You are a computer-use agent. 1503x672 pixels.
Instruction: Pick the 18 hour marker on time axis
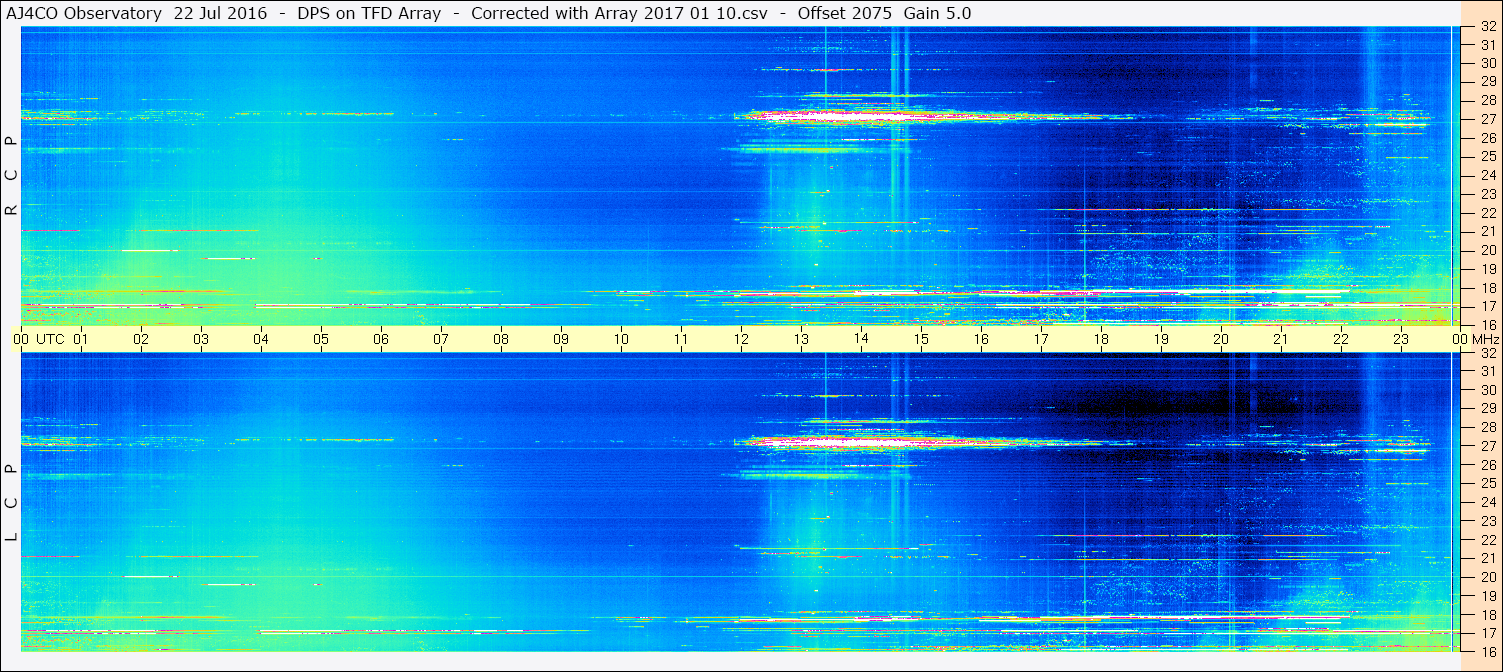point(1101,339)
